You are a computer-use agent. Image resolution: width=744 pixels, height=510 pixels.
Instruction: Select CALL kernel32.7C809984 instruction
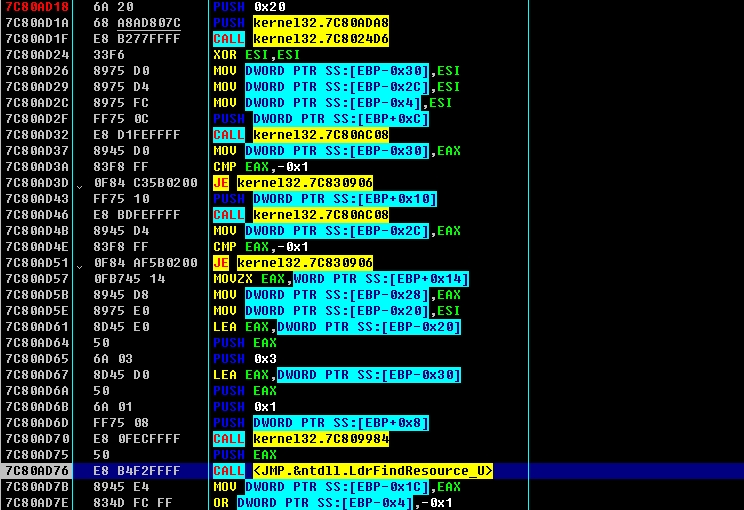click(301, 439)
